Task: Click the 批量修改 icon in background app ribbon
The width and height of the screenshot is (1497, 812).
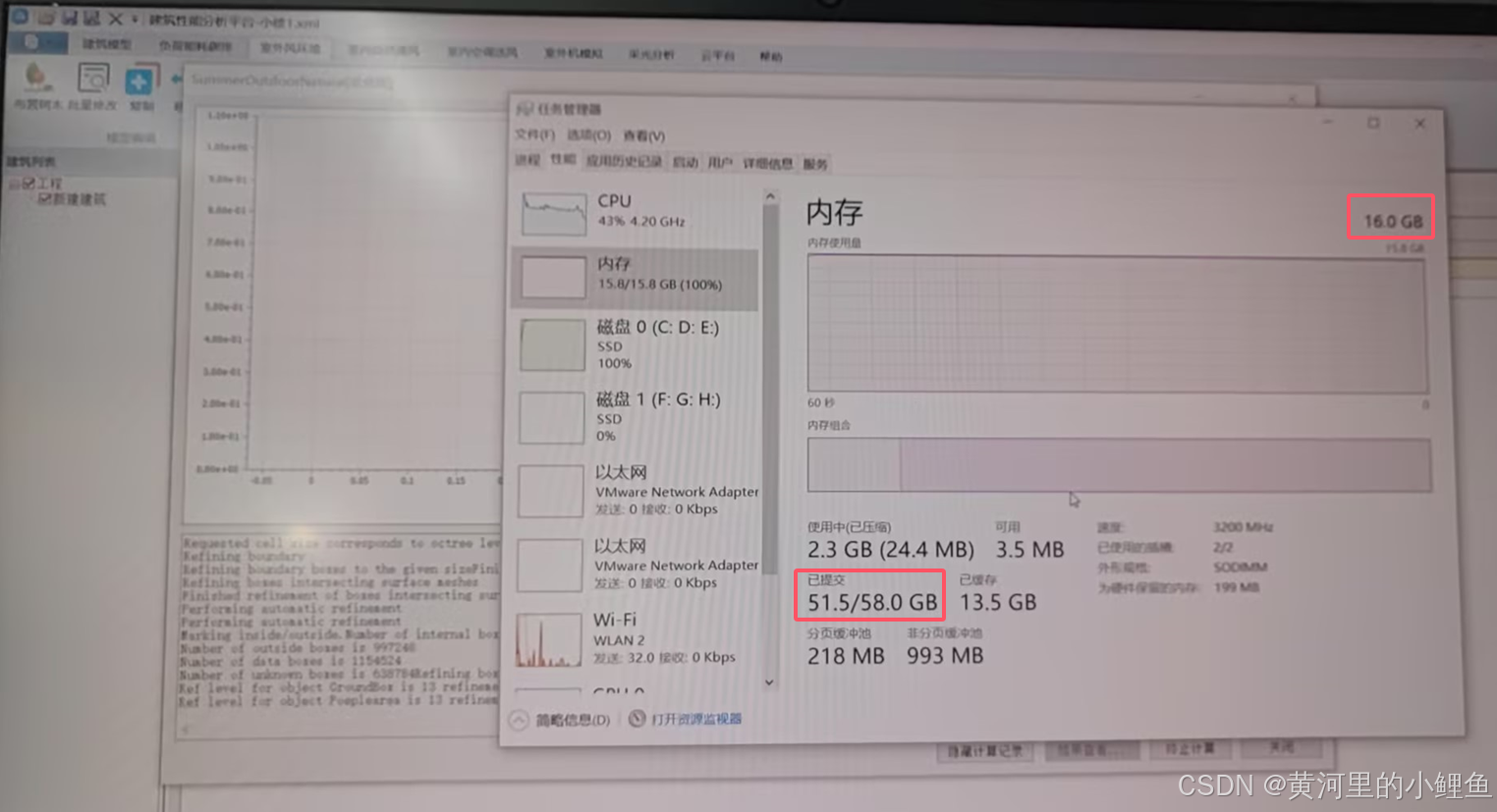Action: (92, 83)
